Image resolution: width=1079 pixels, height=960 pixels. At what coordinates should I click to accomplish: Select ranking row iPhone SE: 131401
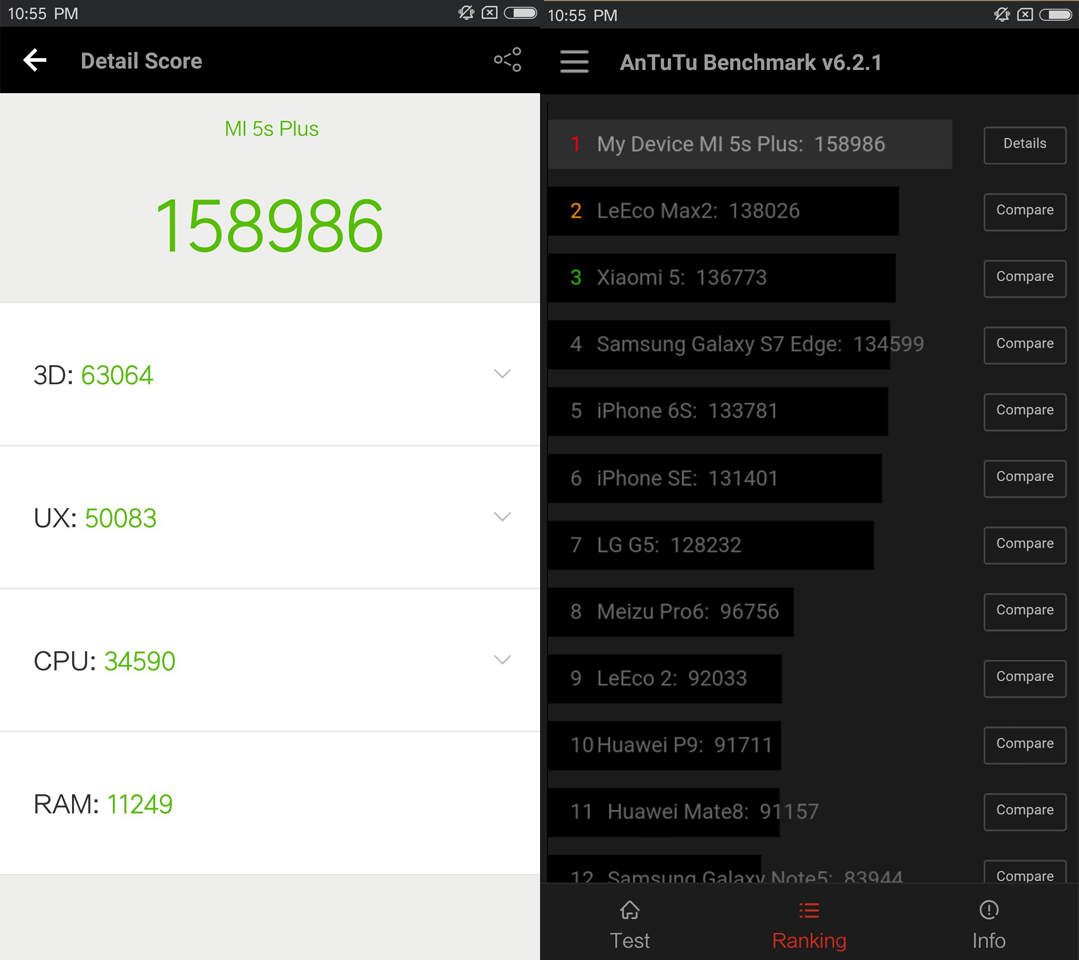[715, 478]
